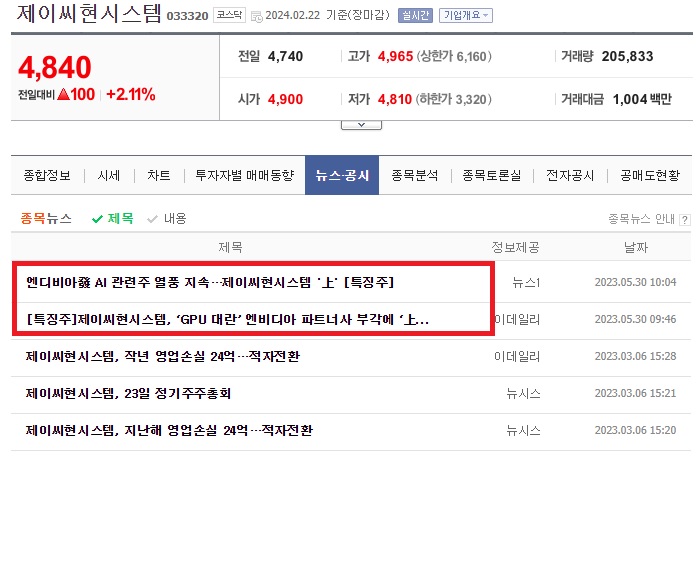Click the 코스닥 market badge
696x571 pixels.
pyautogui.click(x=229, y=15)
